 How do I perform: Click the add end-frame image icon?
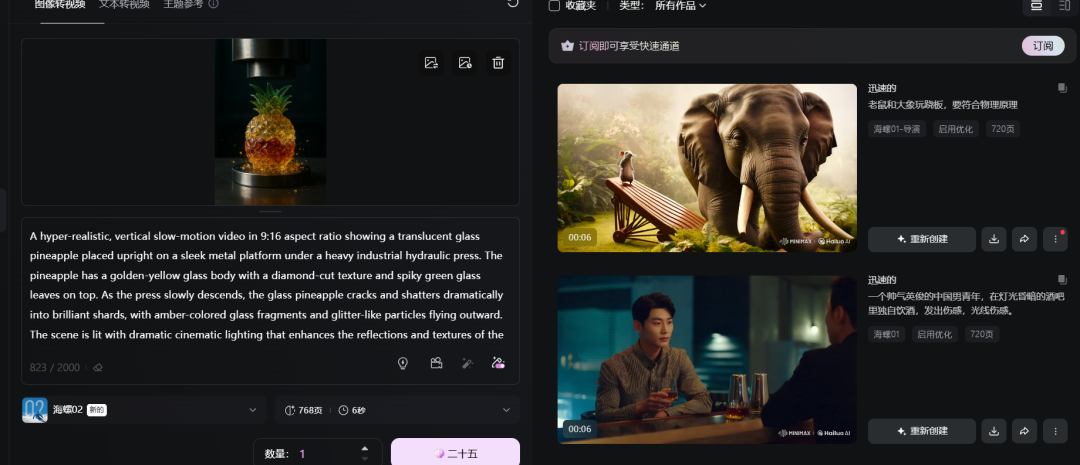pos(465,63)
